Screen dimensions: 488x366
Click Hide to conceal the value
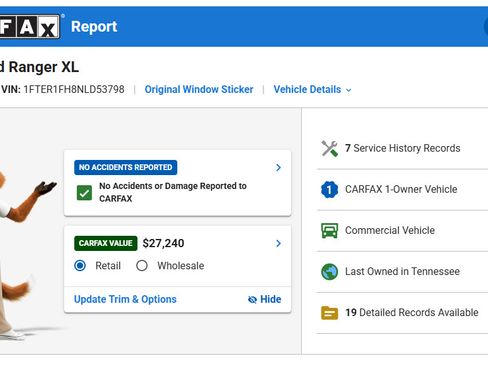(x=265, y=299)
